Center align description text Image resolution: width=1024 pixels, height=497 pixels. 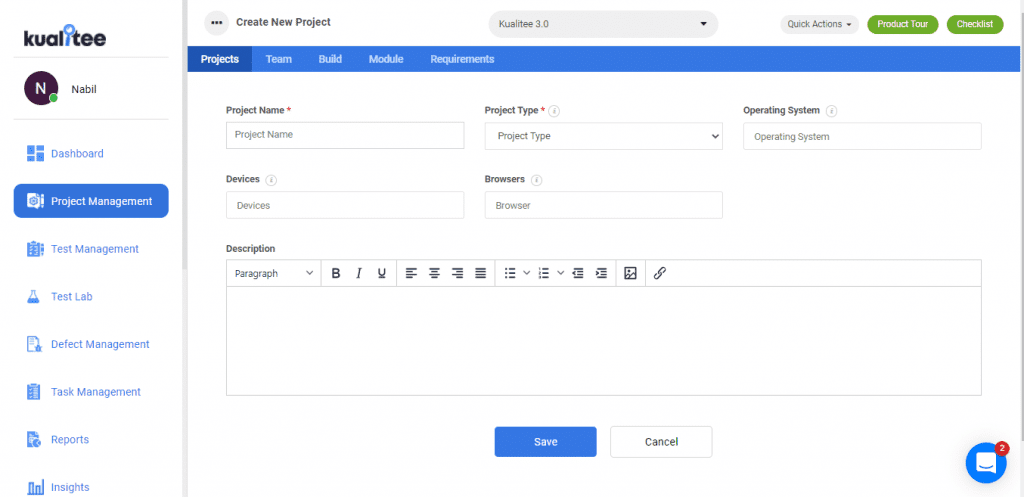pyautogui.click(x=434, y=274)
